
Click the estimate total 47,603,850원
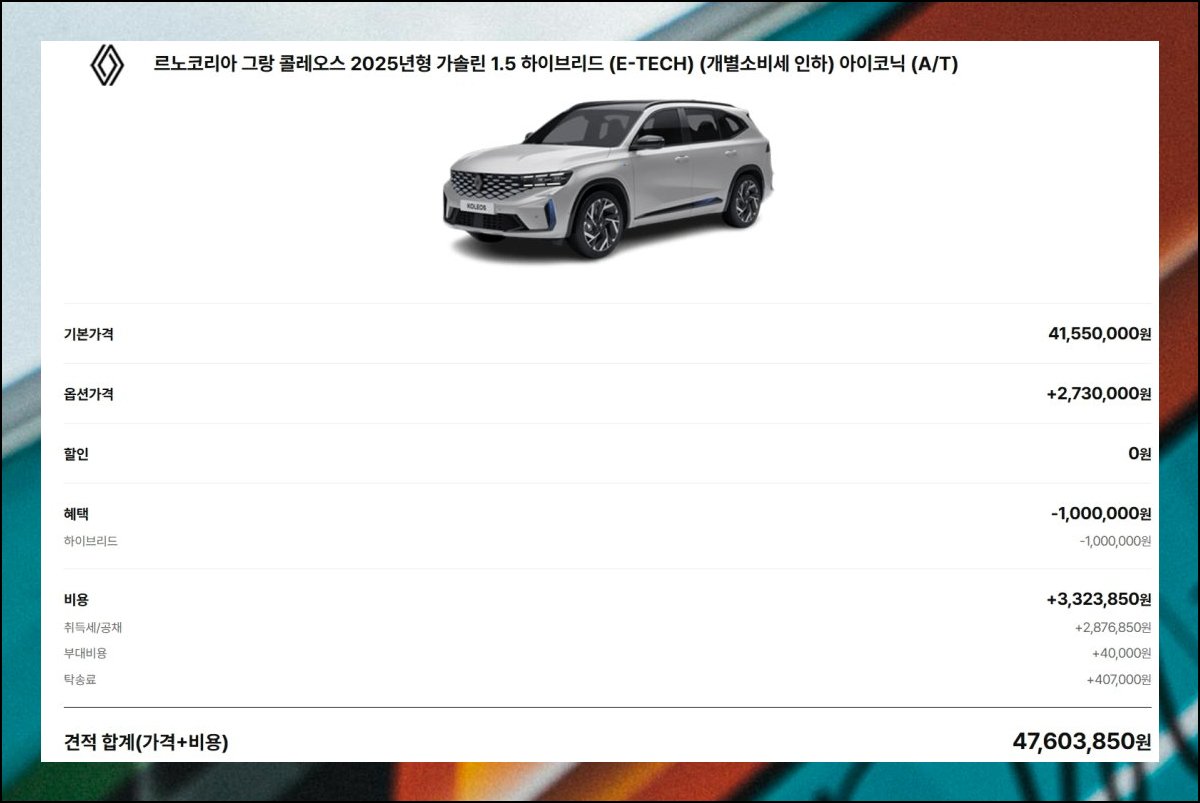(x=1082, y=742)
